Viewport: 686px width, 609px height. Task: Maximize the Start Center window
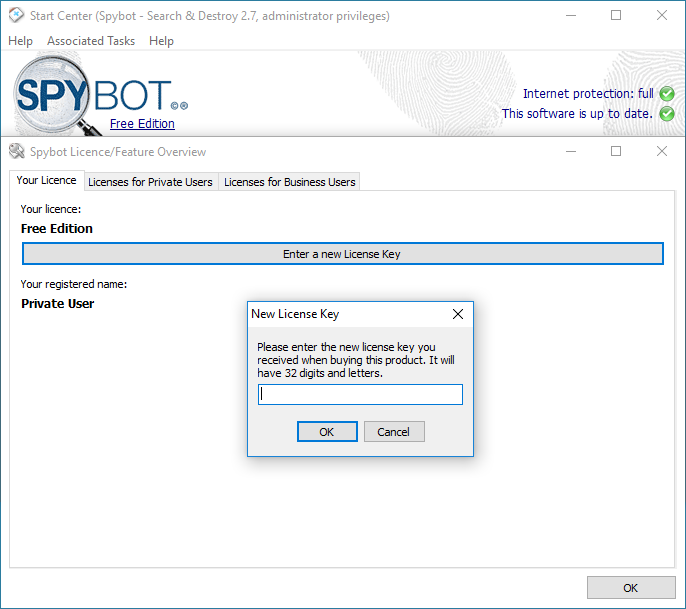click(x=616, y=15)
